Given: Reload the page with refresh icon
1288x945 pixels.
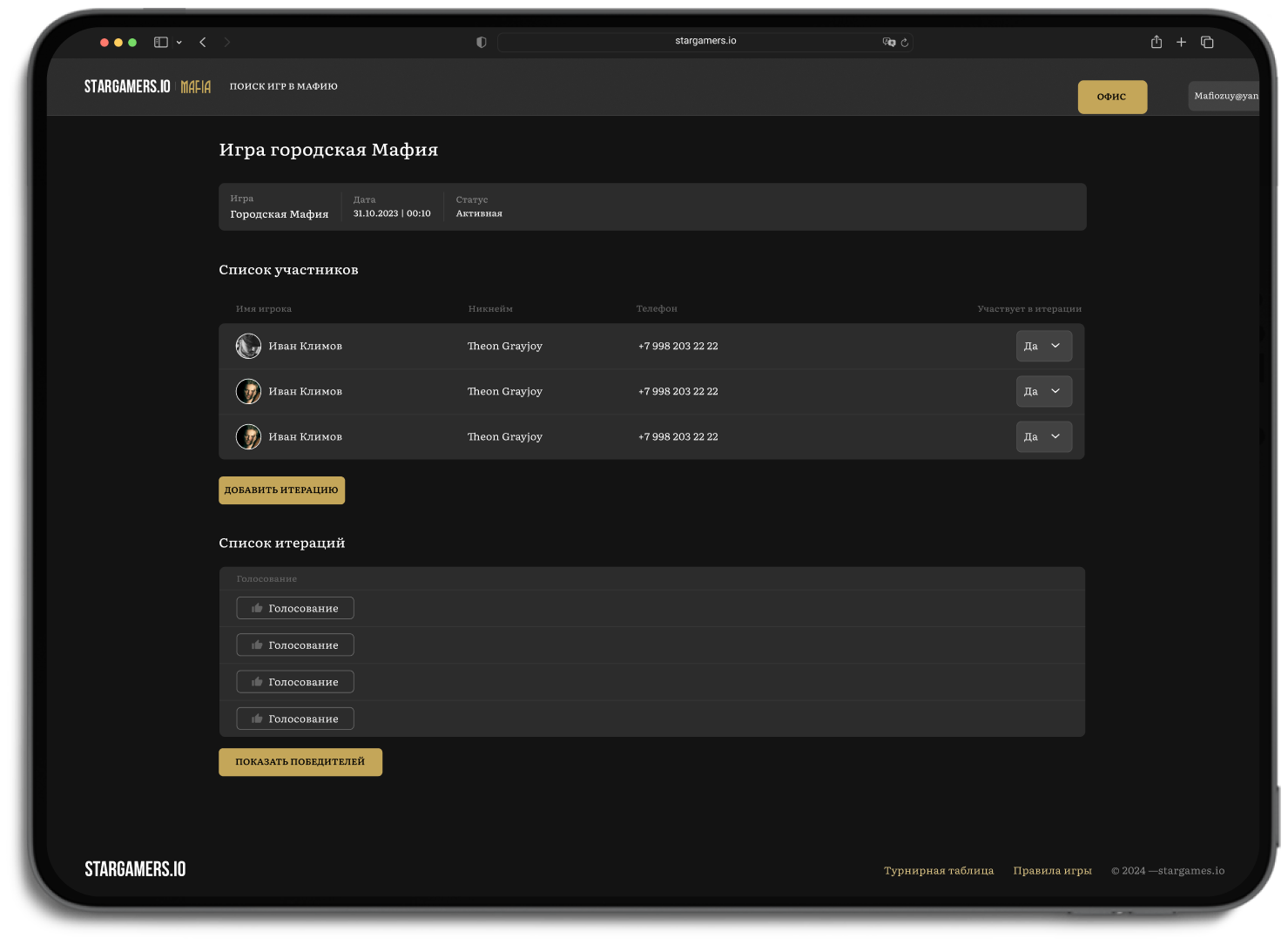Looking at the screenshot, I should (905, 42).
